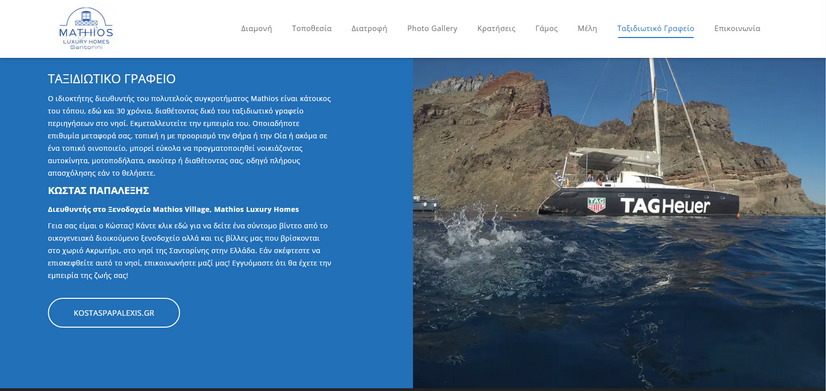Open the Τοποθεσία menu item
The width and height of the screenshot is (826, 391).
pyautogui.click(x=312, y=28)
